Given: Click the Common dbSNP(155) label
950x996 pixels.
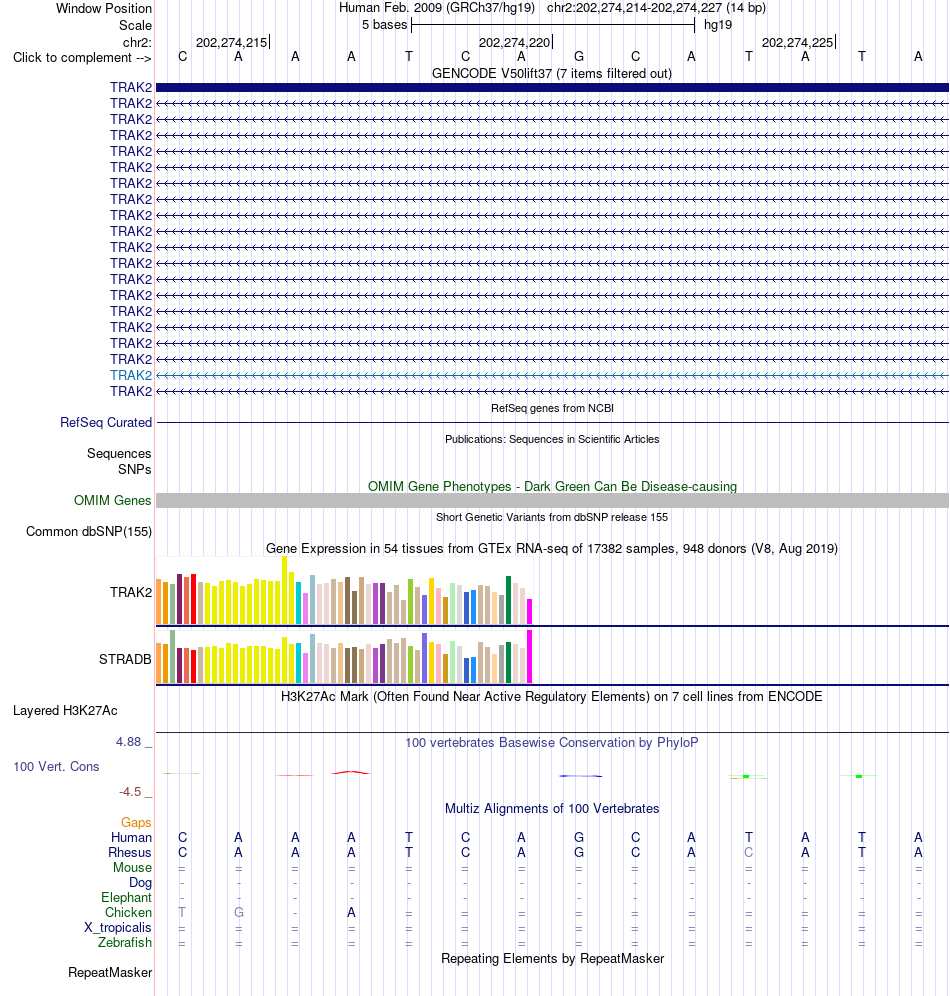Looking at the screenshot, I should (89, 532).
